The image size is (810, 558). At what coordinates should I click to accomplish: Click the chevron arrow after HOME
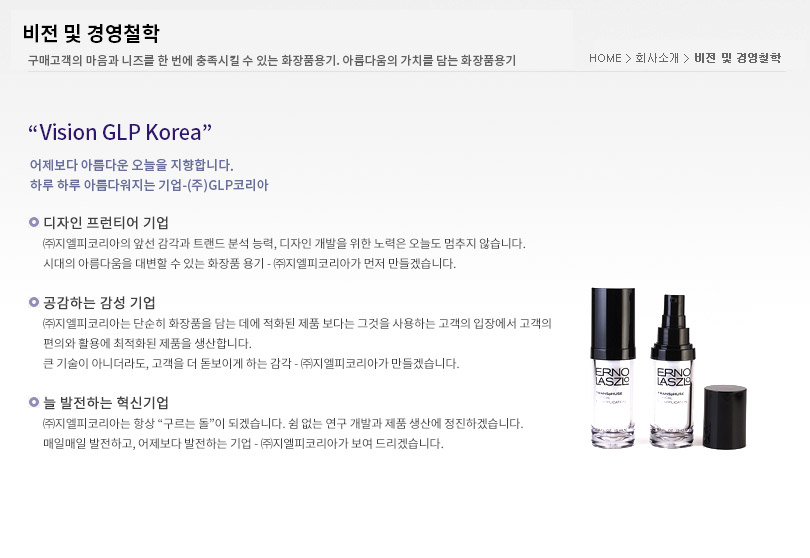[x=628, y=58]
